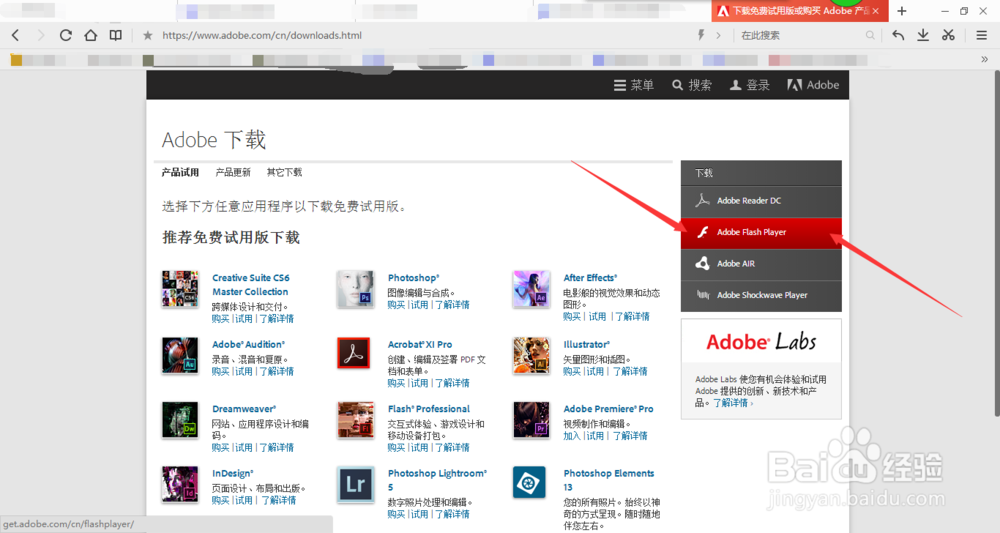Screen dimensions: 1000x533
Task: Click 了解详情 under Adobe Labs
Action: [x=733, y=403]
